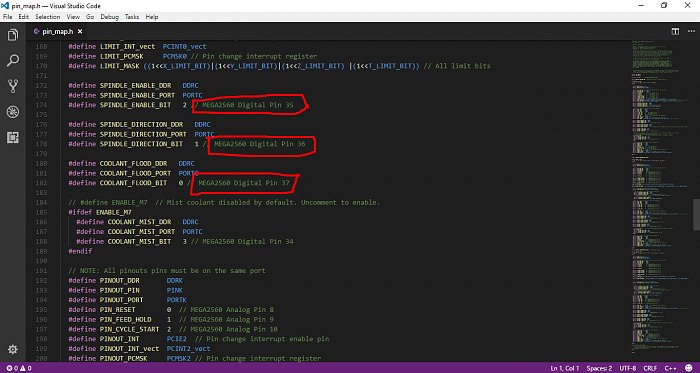This screenshot has width=700, height=373.
Task: Open the Debug menu
Action: coord(110,17)
